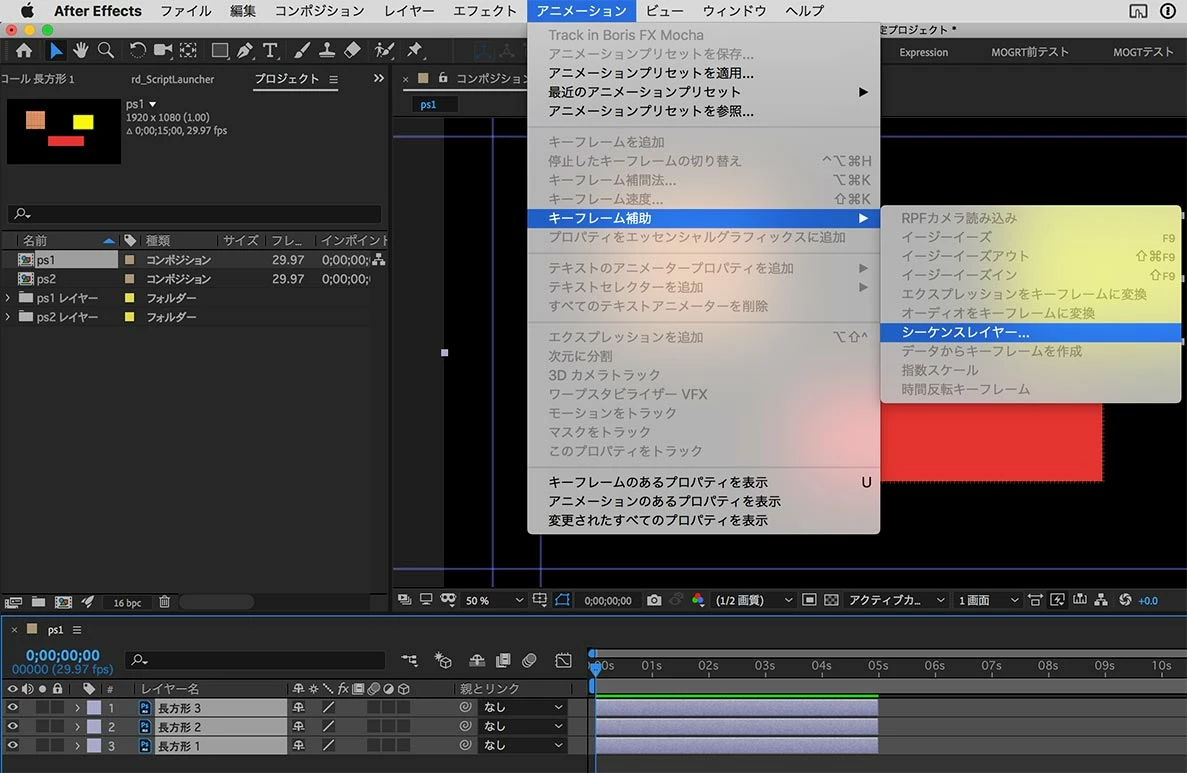Switch to the rd_ScriptLauncher tab
Viewport: 1187px width, 773px height.
tap(173, 79)
